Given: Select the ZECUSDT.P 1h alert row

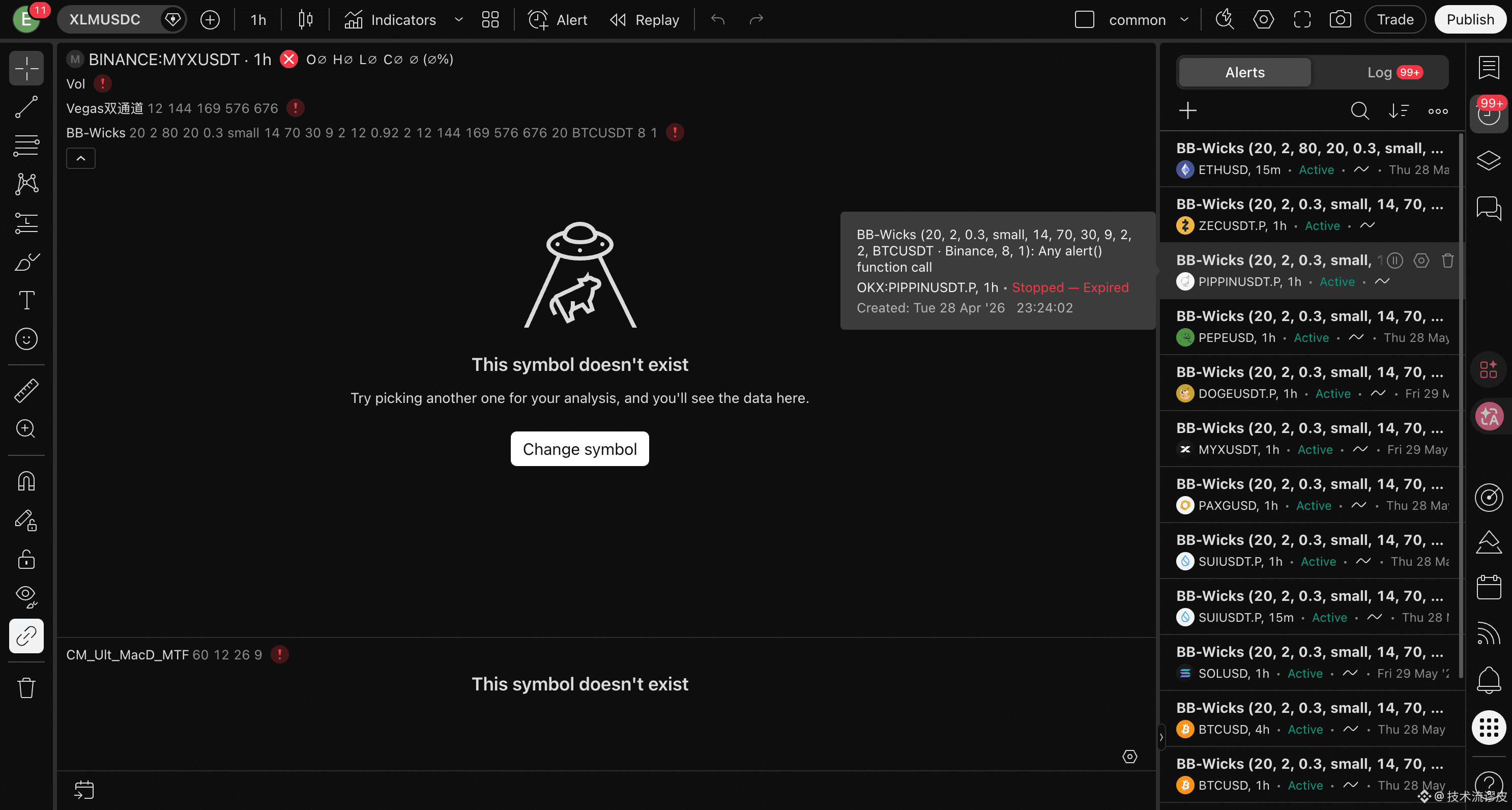Looking at the screenshot, I should (x=1310, y=215).
